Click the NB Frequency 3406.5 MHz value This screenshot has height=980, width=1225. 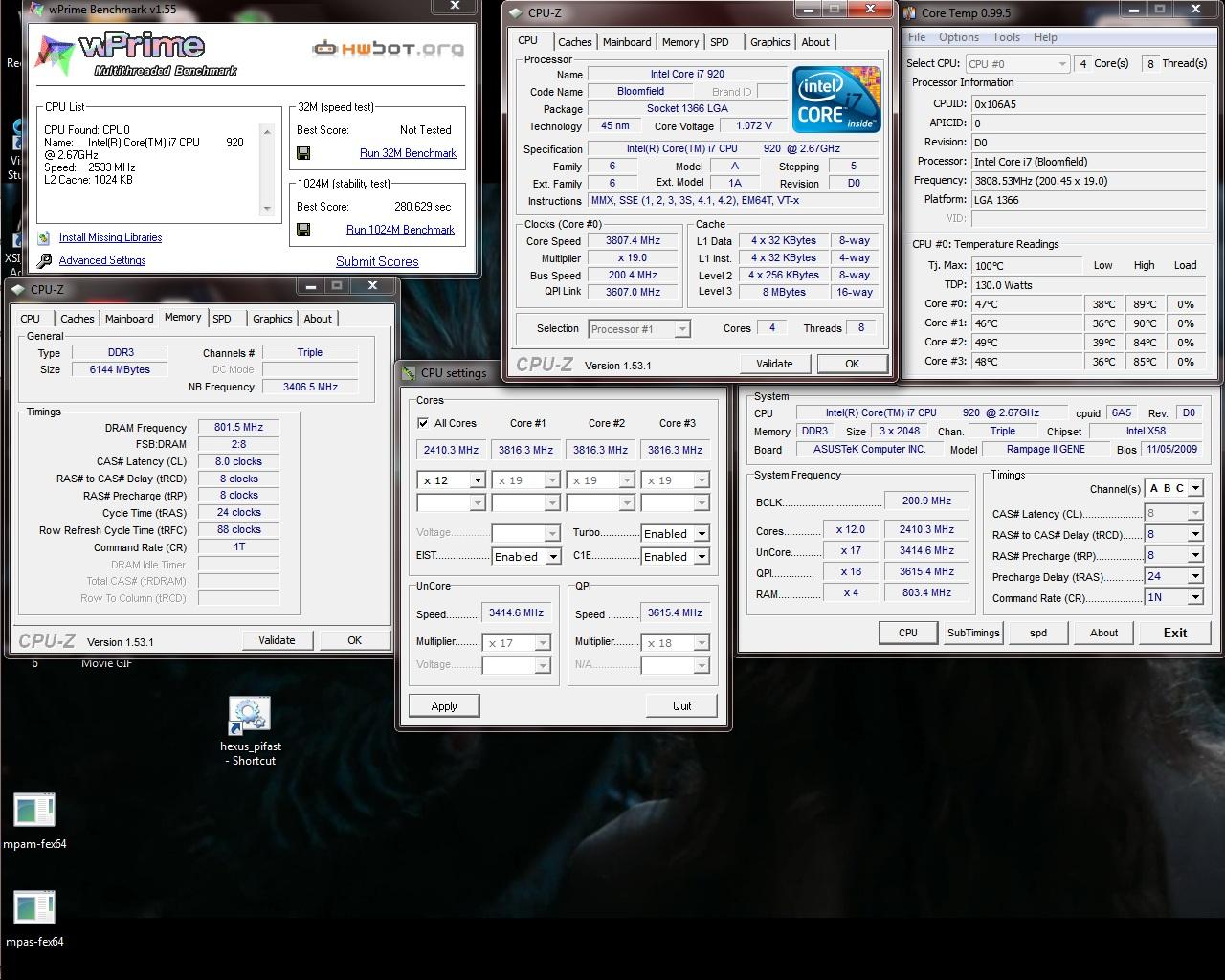pos(310,387)
